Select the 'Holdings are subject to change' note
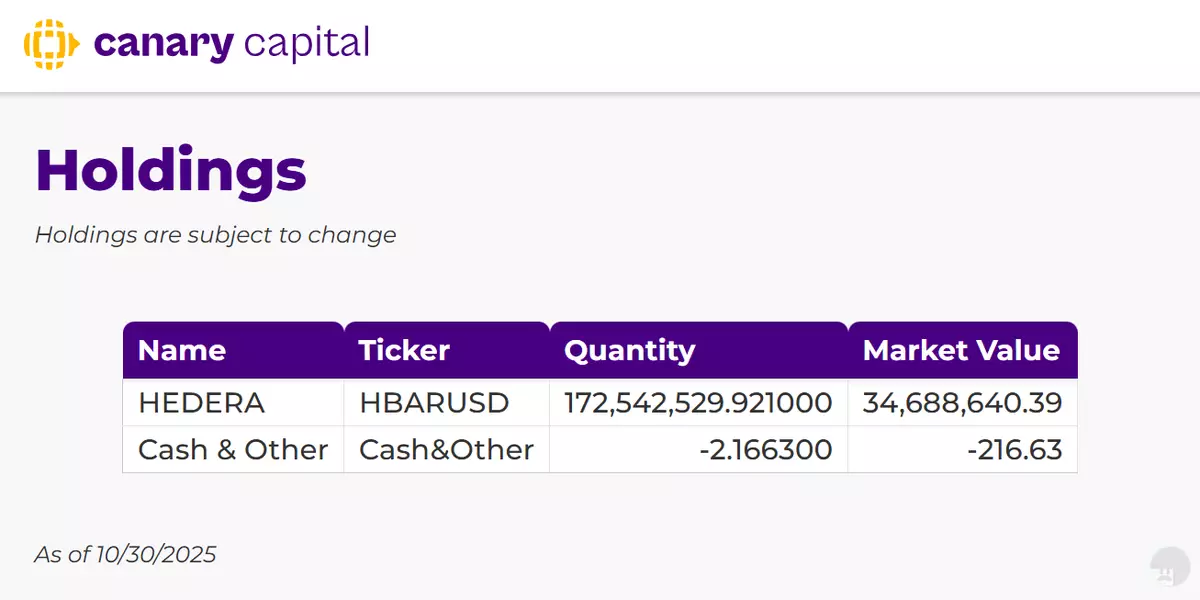1200x600 pixels. click(x=215, y=235)
